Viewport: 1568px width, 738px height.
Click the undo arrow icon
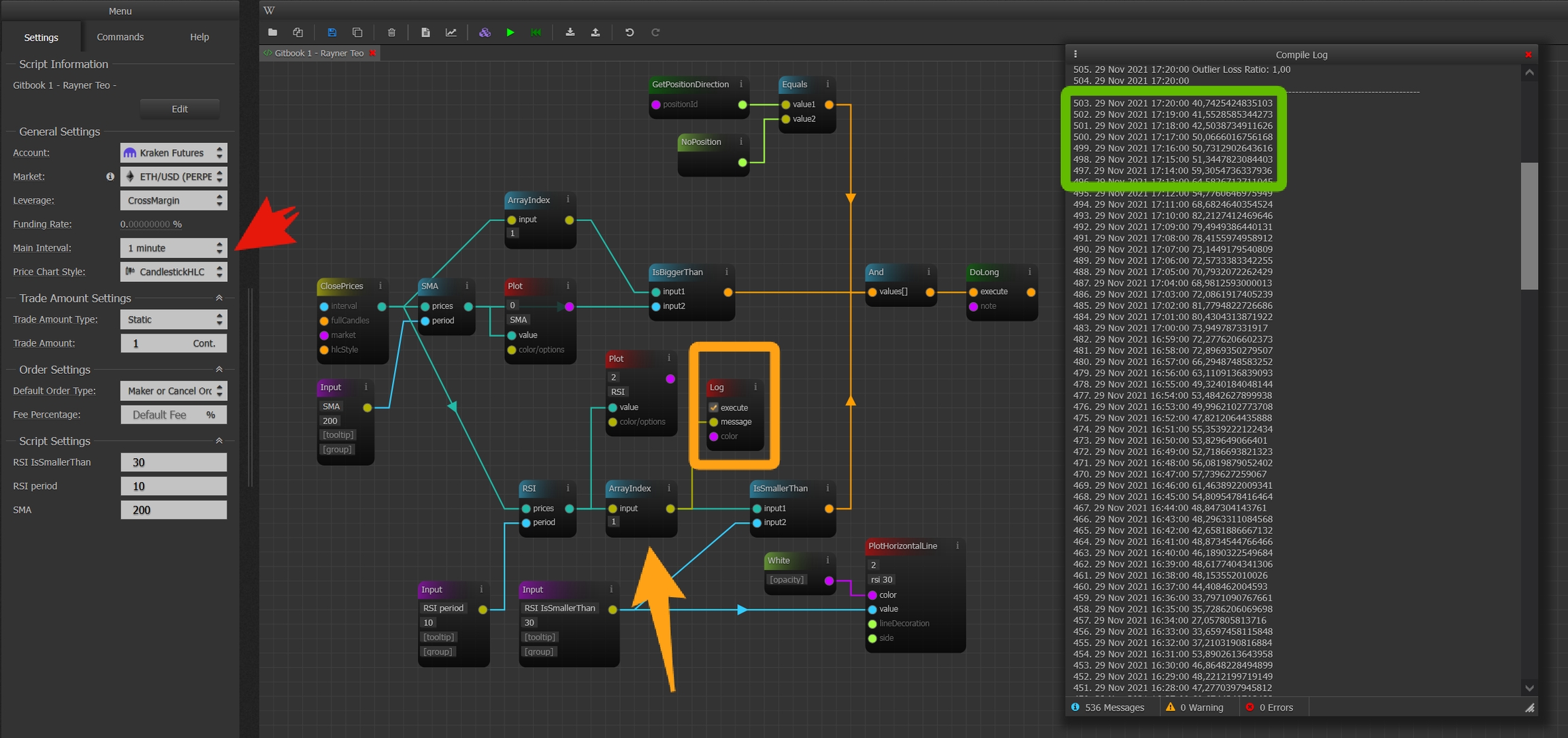click(x=630, y=32)
